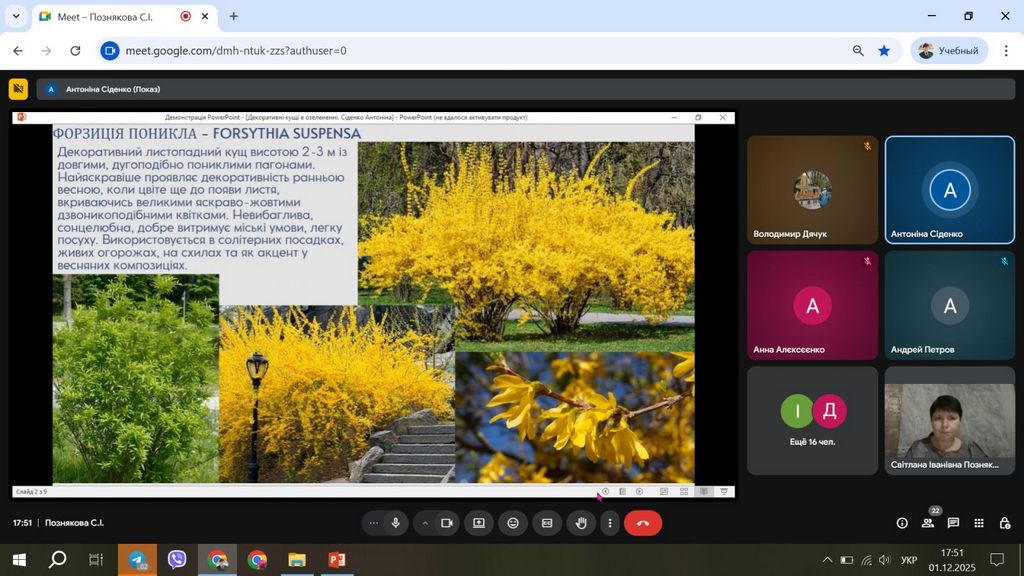Open a new browser tab
Screen dimensions: 1024x576
coord(234,17)
